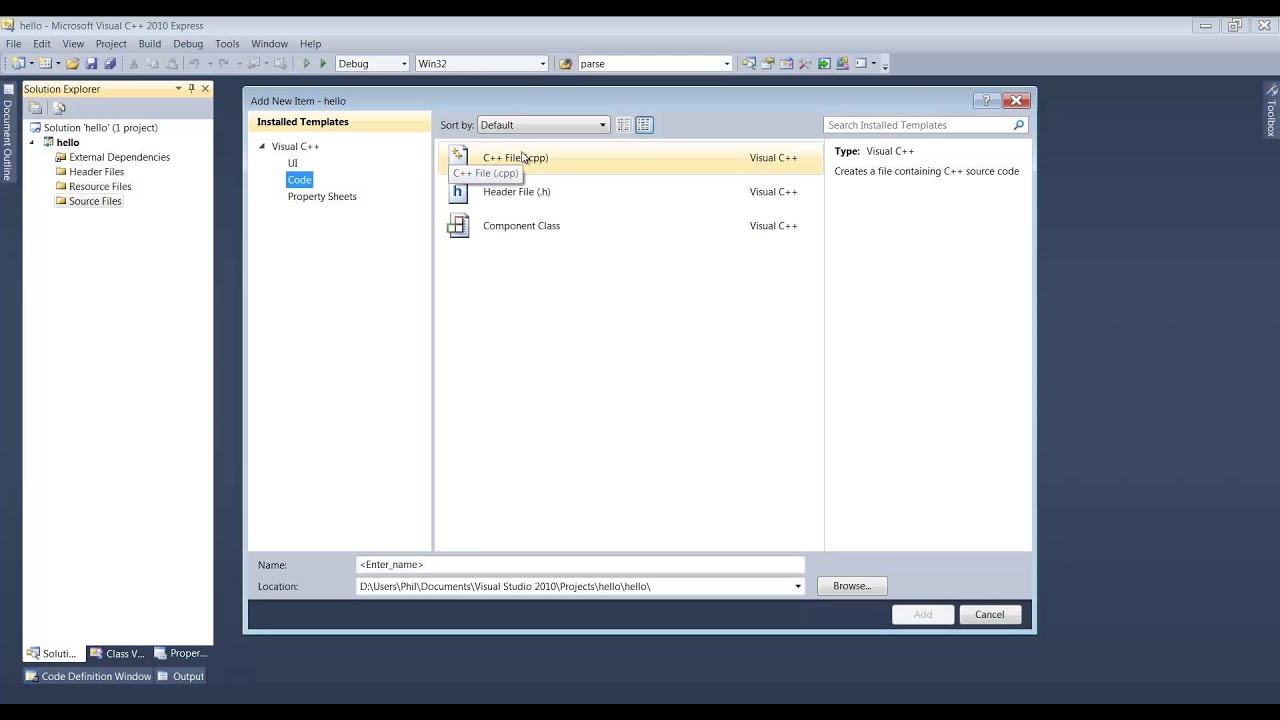Open the Project menu
1280x720 pixels.
coord(111,44)
